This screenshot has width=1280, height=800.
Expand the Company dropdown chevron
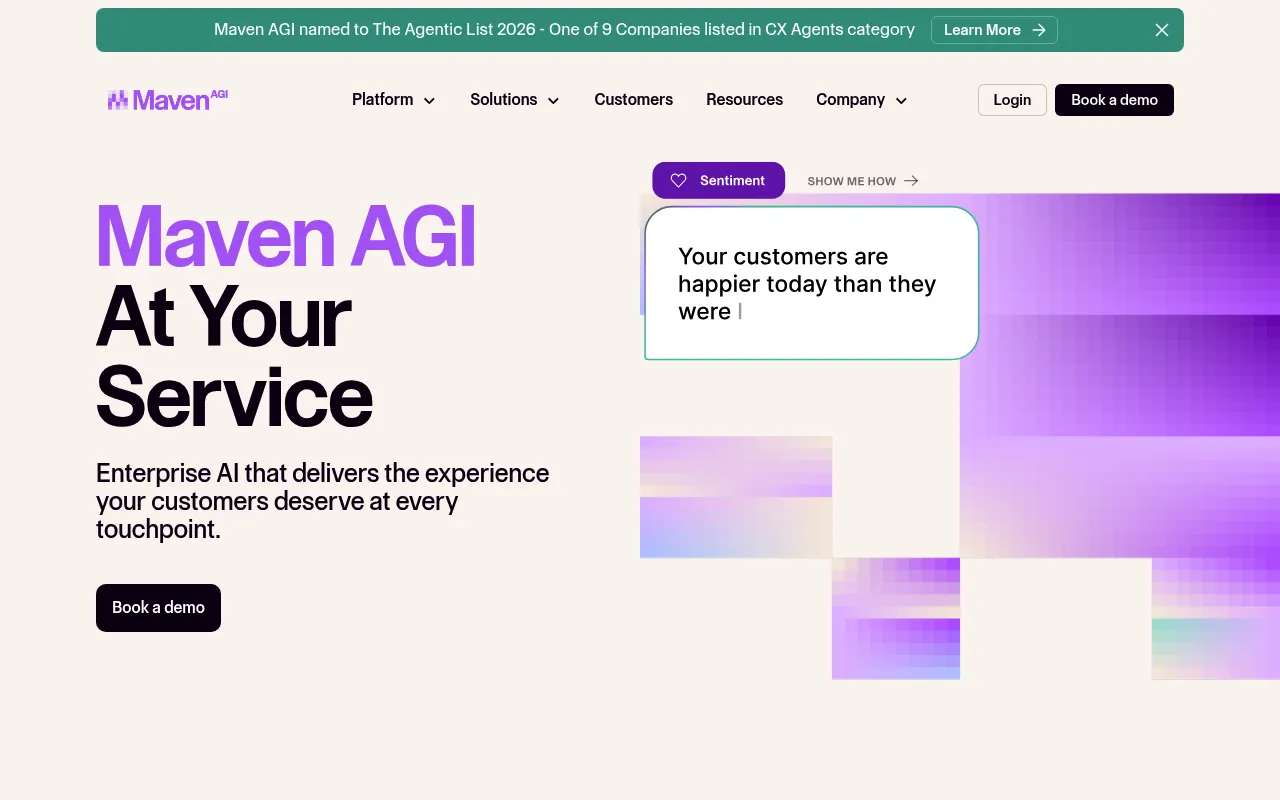(901, 101)
